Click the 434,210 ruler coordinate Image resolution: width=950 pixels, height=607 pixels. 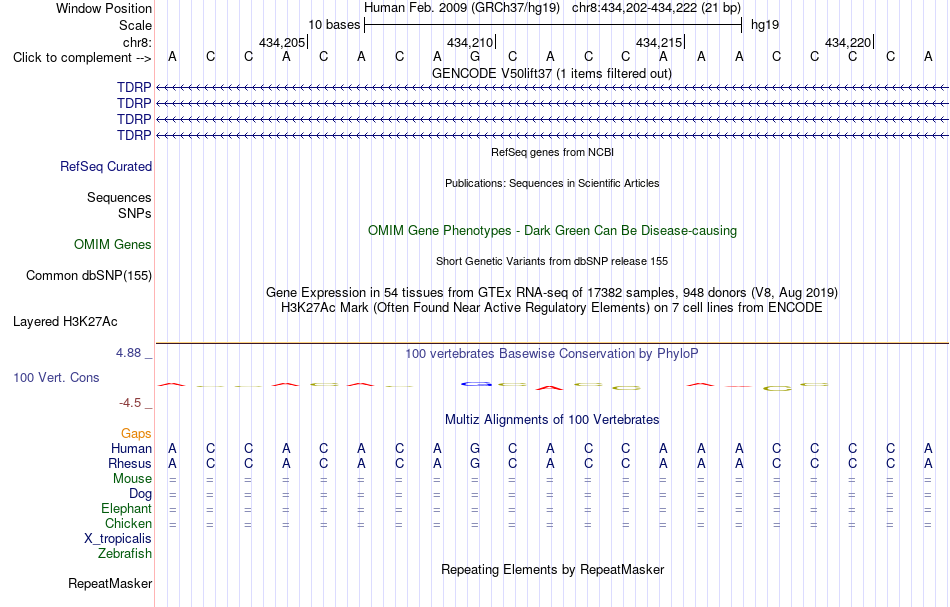pyautogui.click(x=470, y=42)
